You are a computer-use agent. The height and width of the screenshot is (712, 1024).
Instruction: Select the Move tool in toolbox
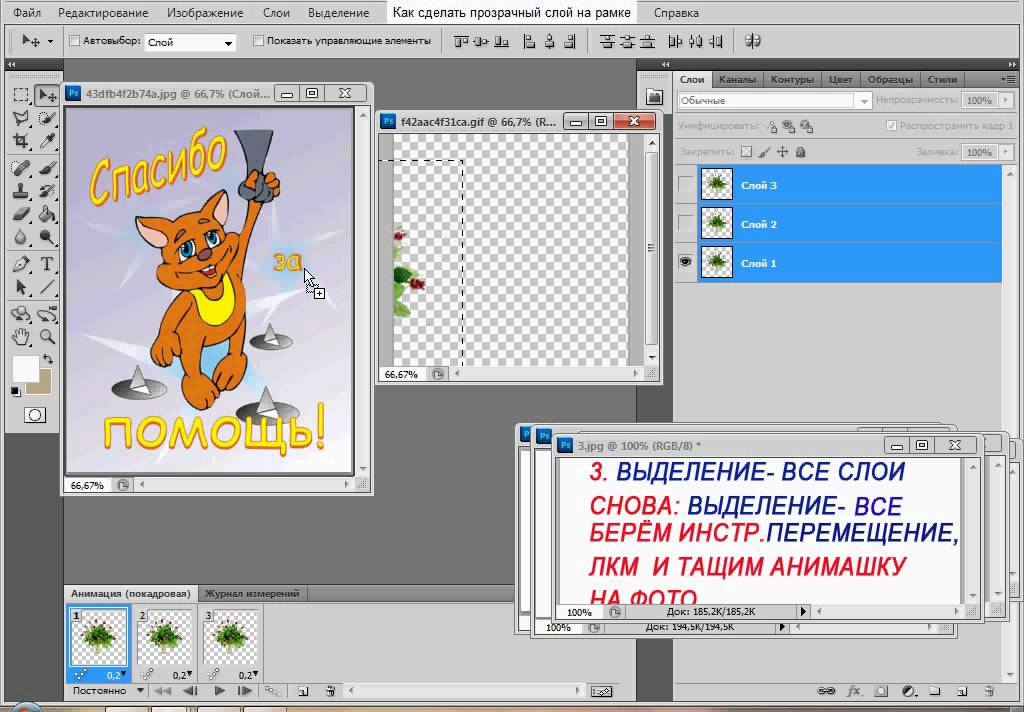(x=47, y=95)
